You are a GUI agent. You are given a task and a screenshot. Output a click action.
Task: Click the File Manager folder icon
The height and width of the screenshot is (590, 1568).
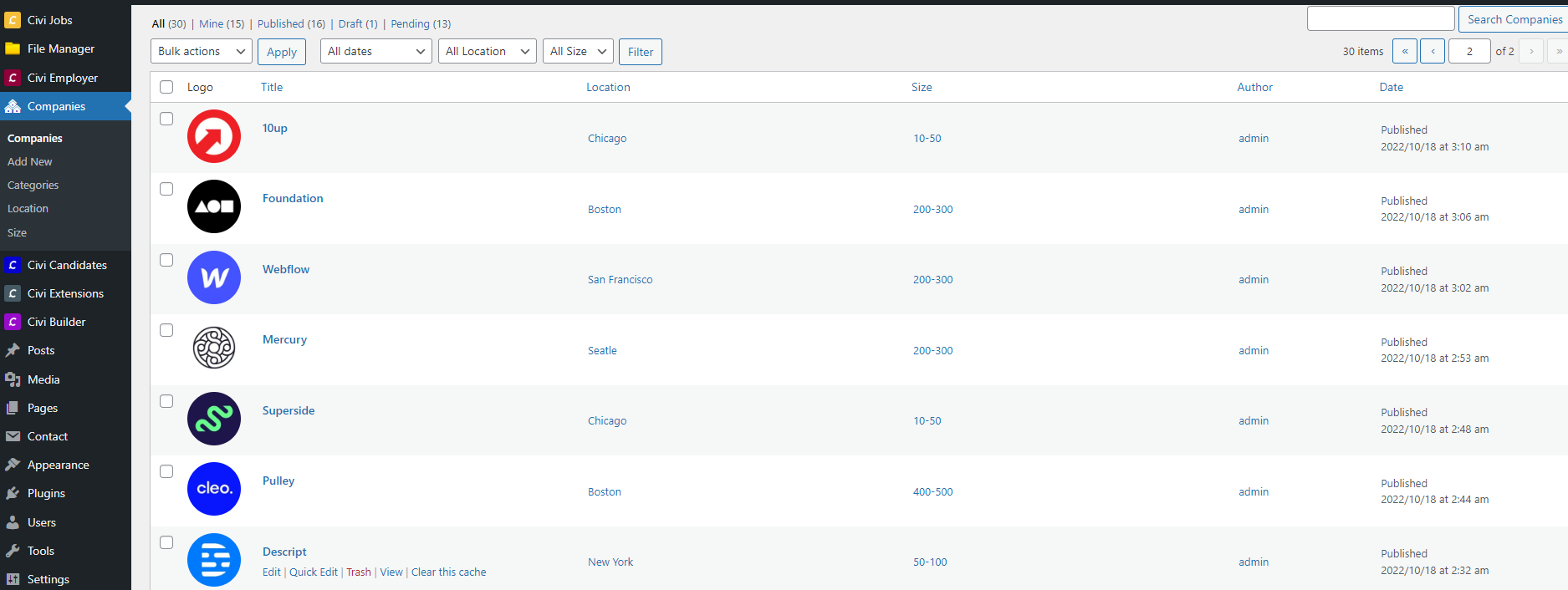pos(13,48)
